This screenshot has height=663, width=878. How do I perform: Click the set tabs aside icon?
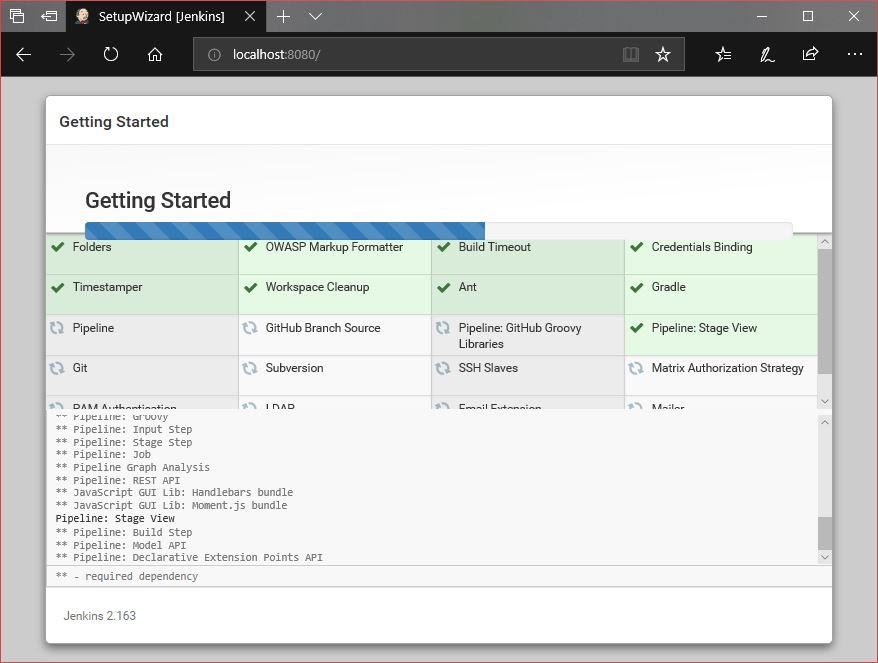coord(49,17)
